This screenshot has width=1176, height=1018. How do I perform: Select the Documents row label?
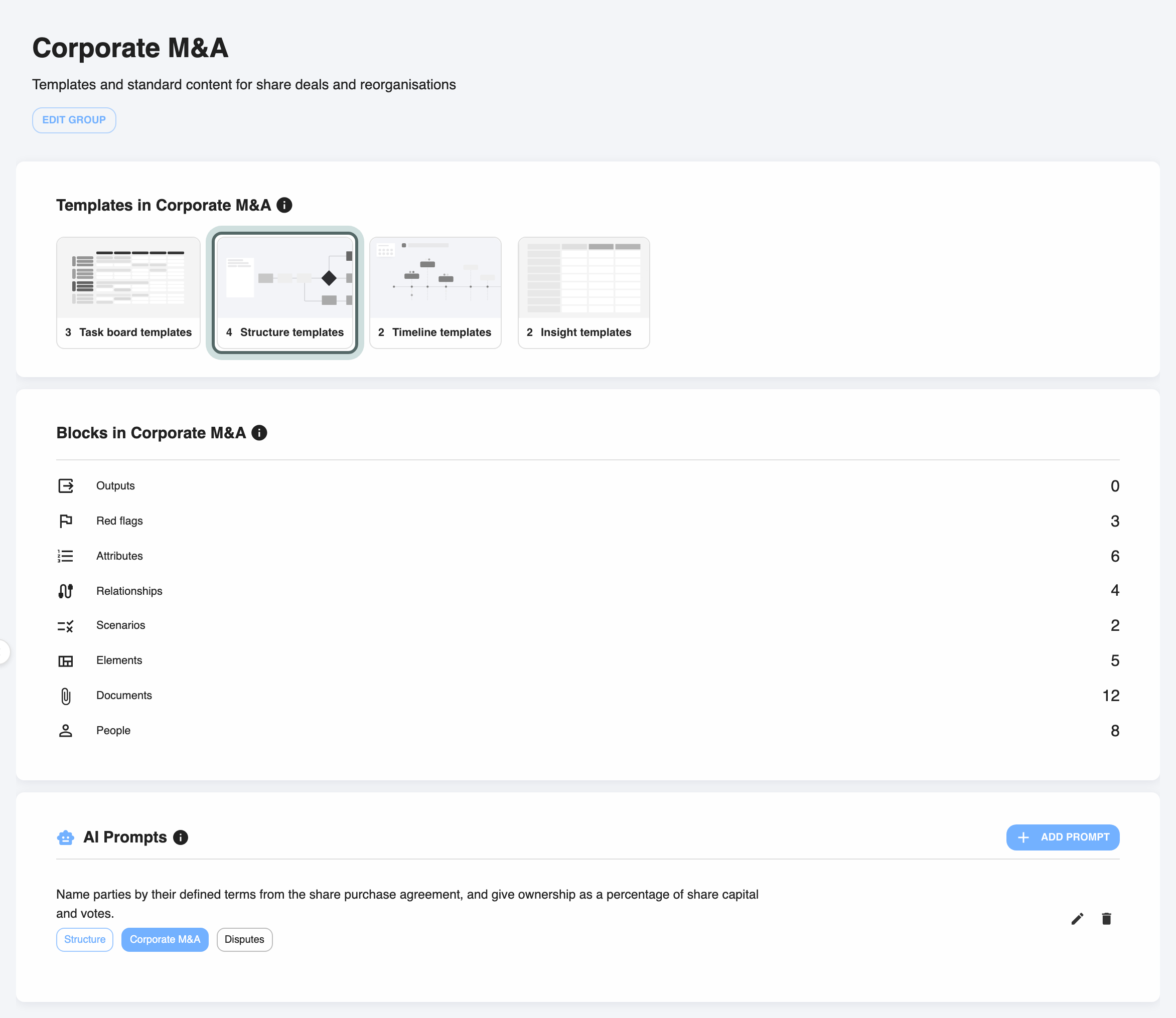point(124,696)
